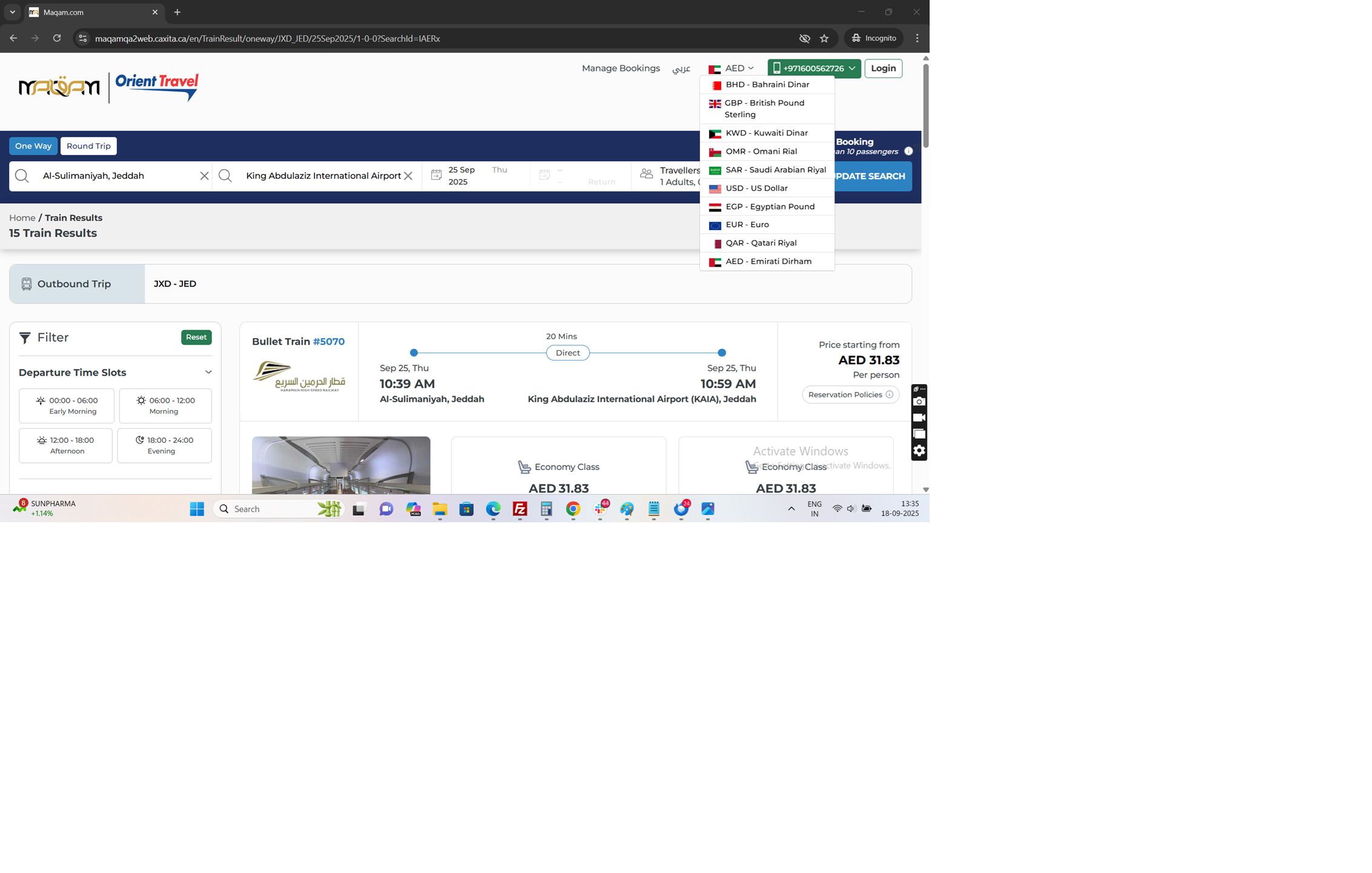Screen dimensions: 1372x873
Task: Click the origin search magnifier icon
Action: point(22,176)
